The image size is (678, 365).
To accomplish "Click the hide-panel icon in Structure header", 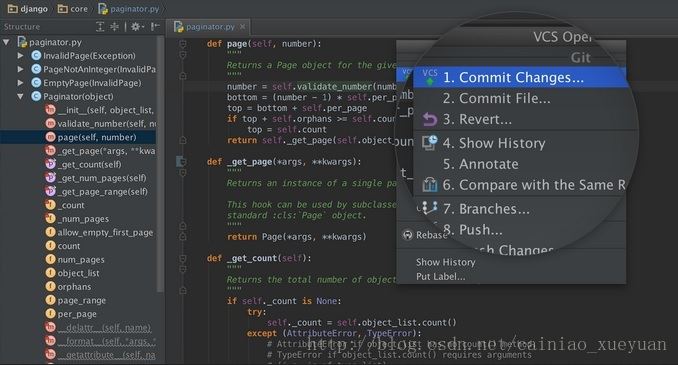I will [x=155, y=27].
